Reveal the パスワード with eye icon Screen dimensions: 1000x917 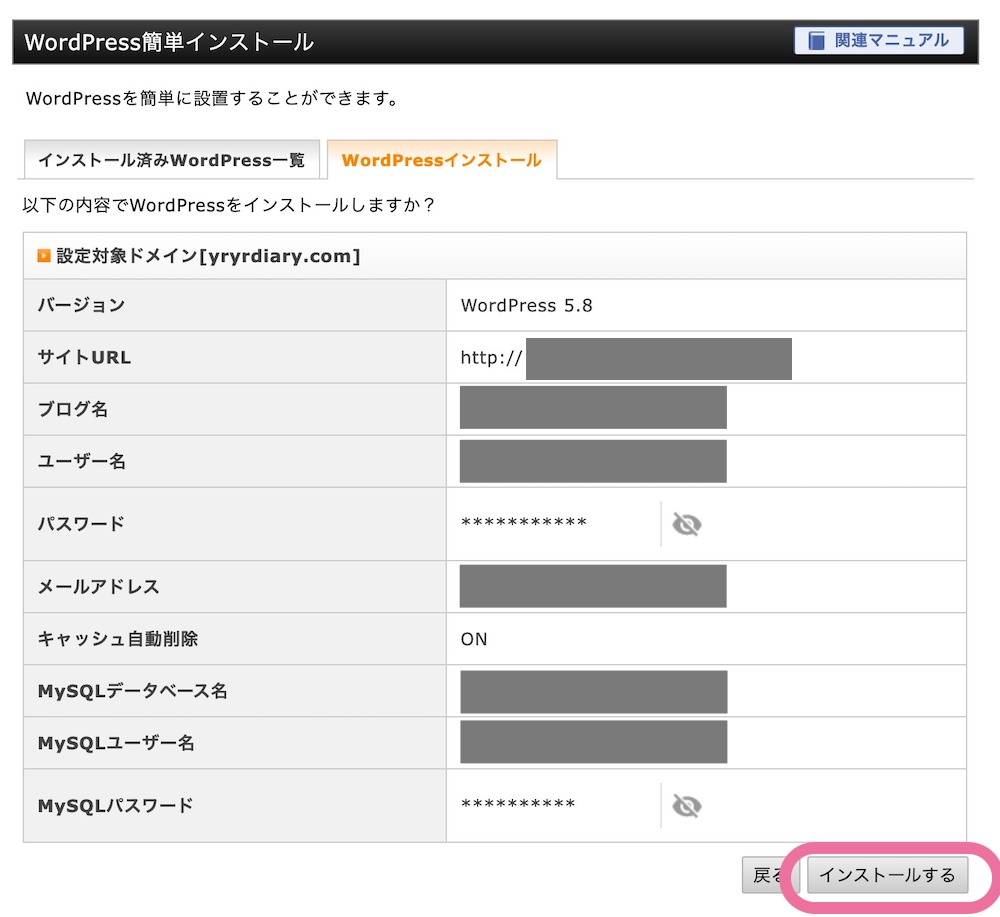click(686, 524)
